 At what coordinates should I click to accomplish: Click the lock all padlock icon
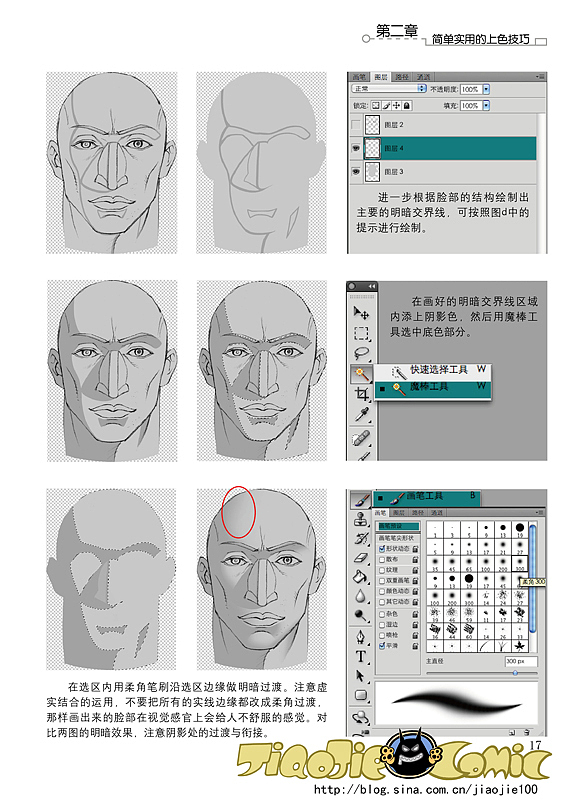click(407, 106)
